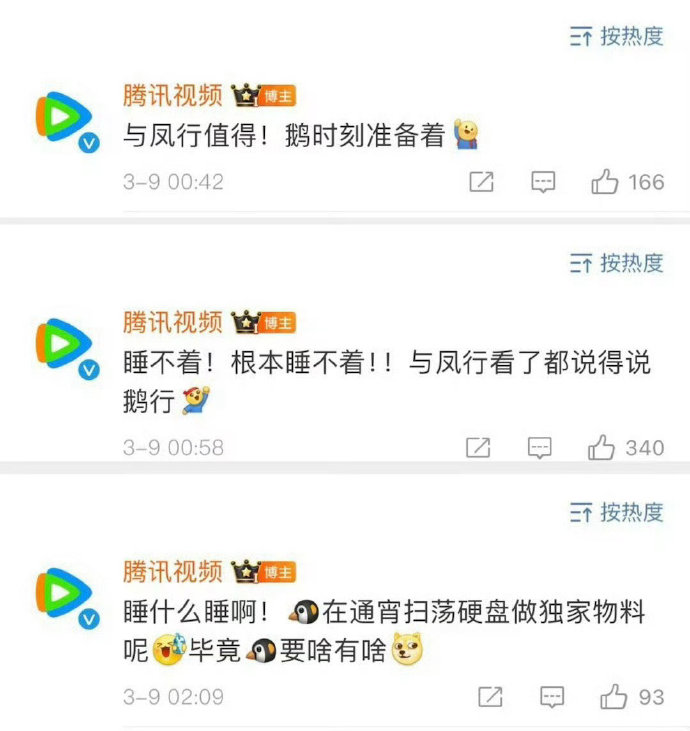Tap 博主 badge on third comment
Viewport: 690px width, 731px height.
(278, 572)
